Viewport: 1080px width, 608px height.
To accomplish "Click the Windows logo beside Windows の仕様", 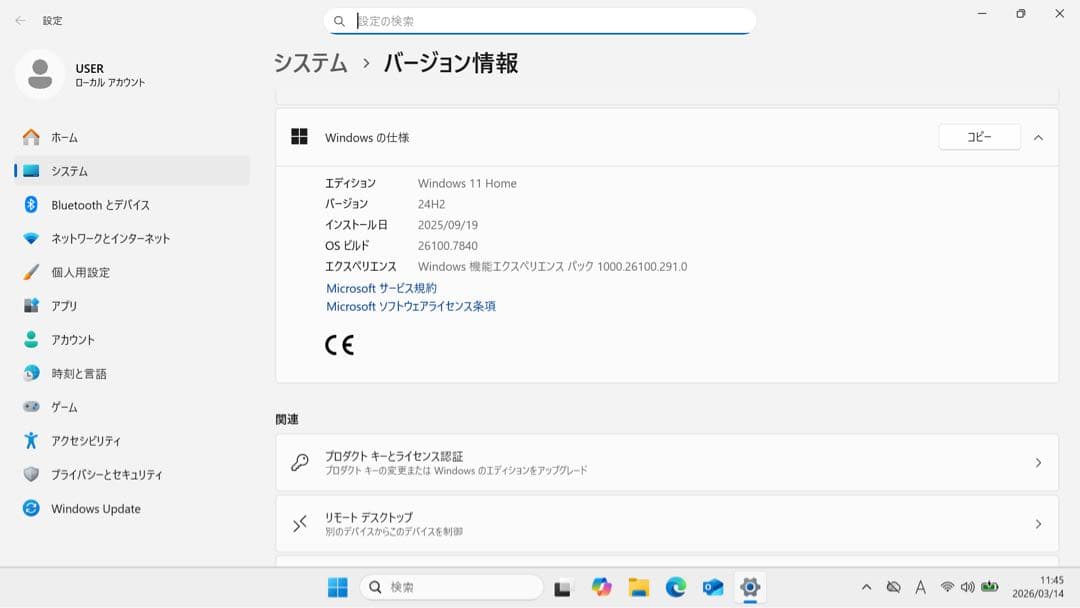I will [x=300, y=136].
